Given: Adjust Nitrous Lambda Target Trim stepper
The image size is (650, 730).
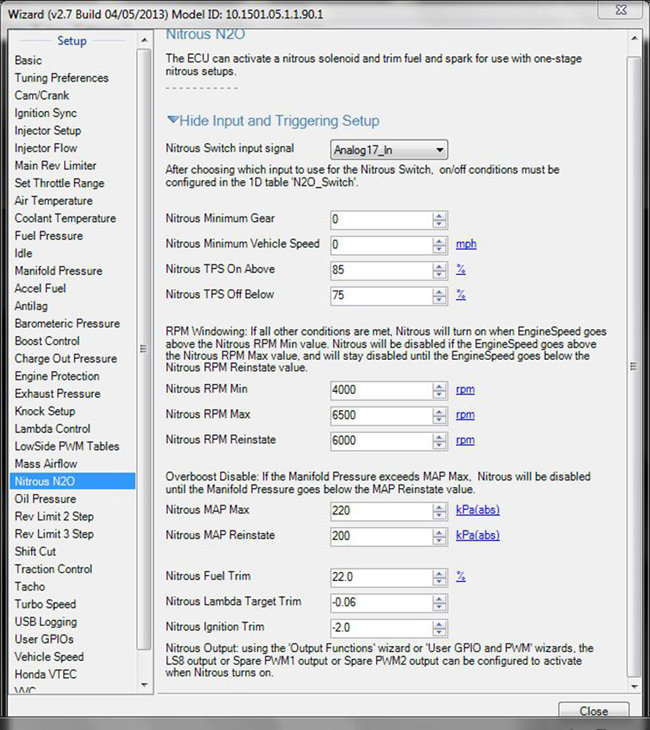Looking at the screenshot, I should [440, 603].
